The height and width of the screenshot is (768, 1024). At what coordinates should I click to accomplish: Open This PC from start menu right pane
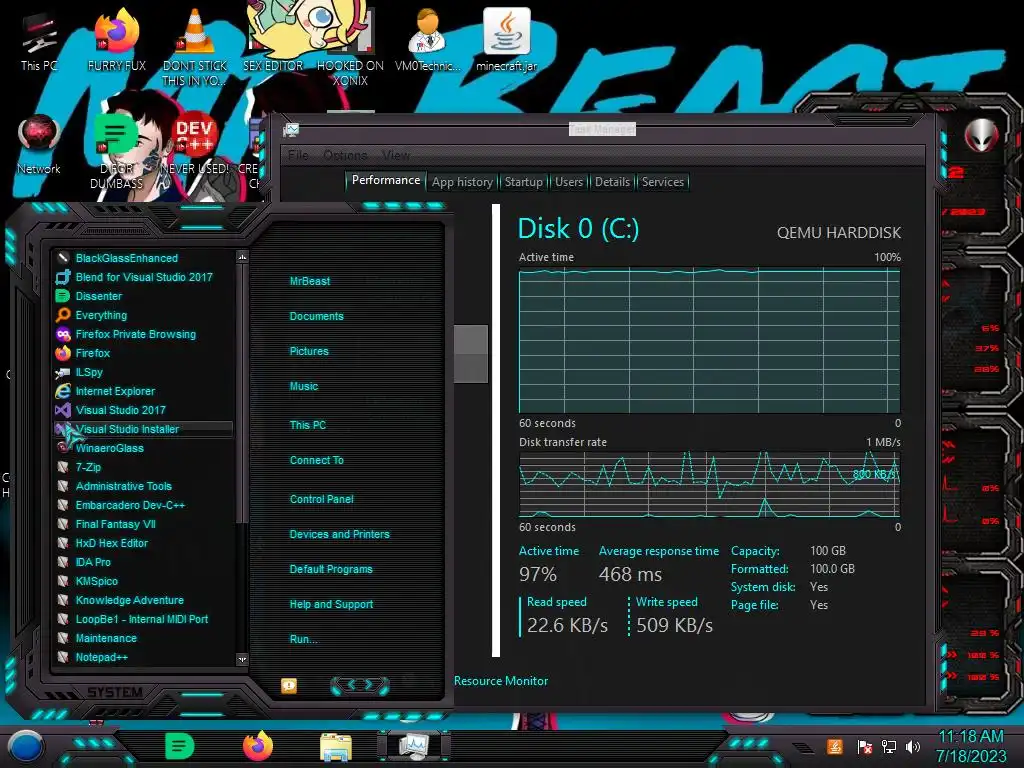pyautogui.click(x=308, y=424)
